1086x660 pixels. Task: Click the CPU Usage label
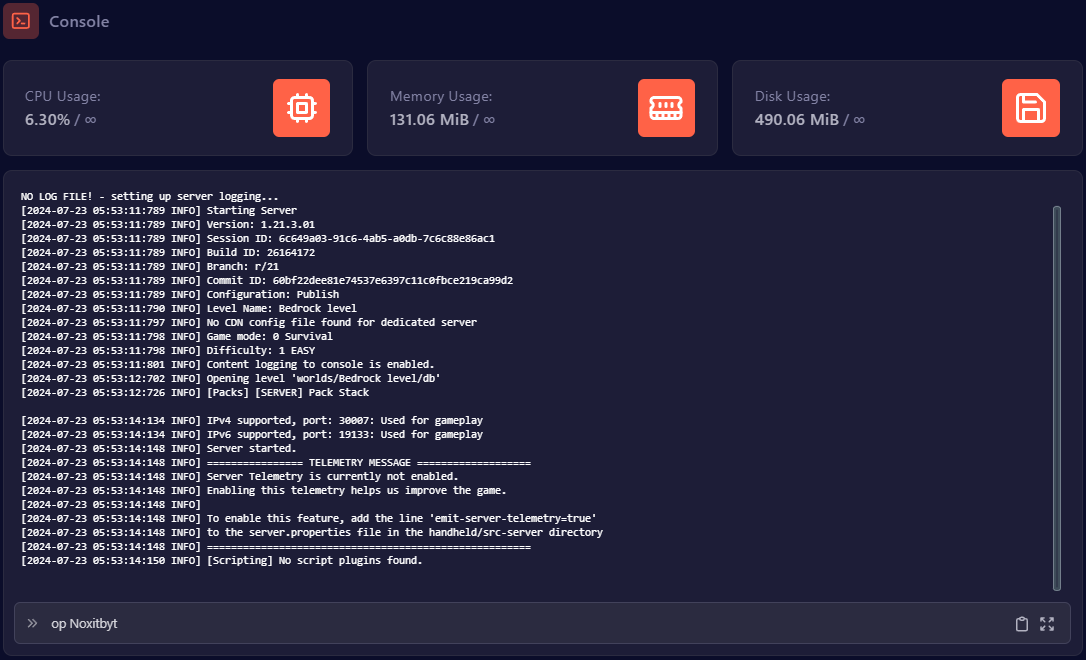(x=63, y=97)
